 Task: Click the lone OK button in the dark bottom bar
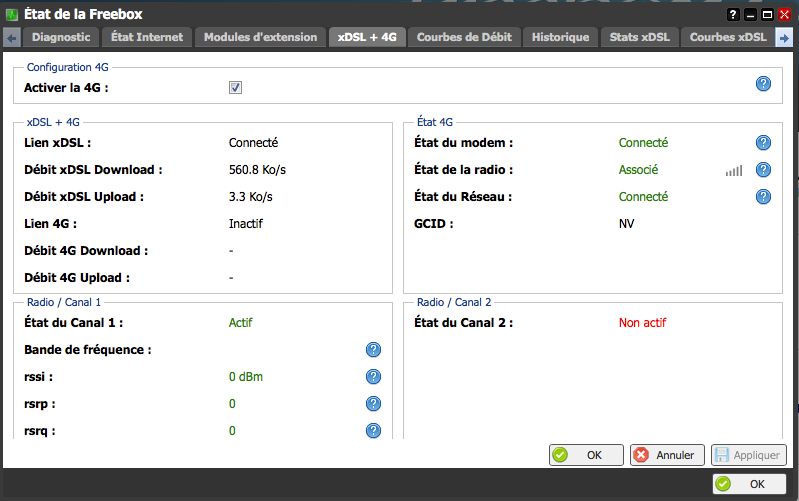(x=749, y=484)
